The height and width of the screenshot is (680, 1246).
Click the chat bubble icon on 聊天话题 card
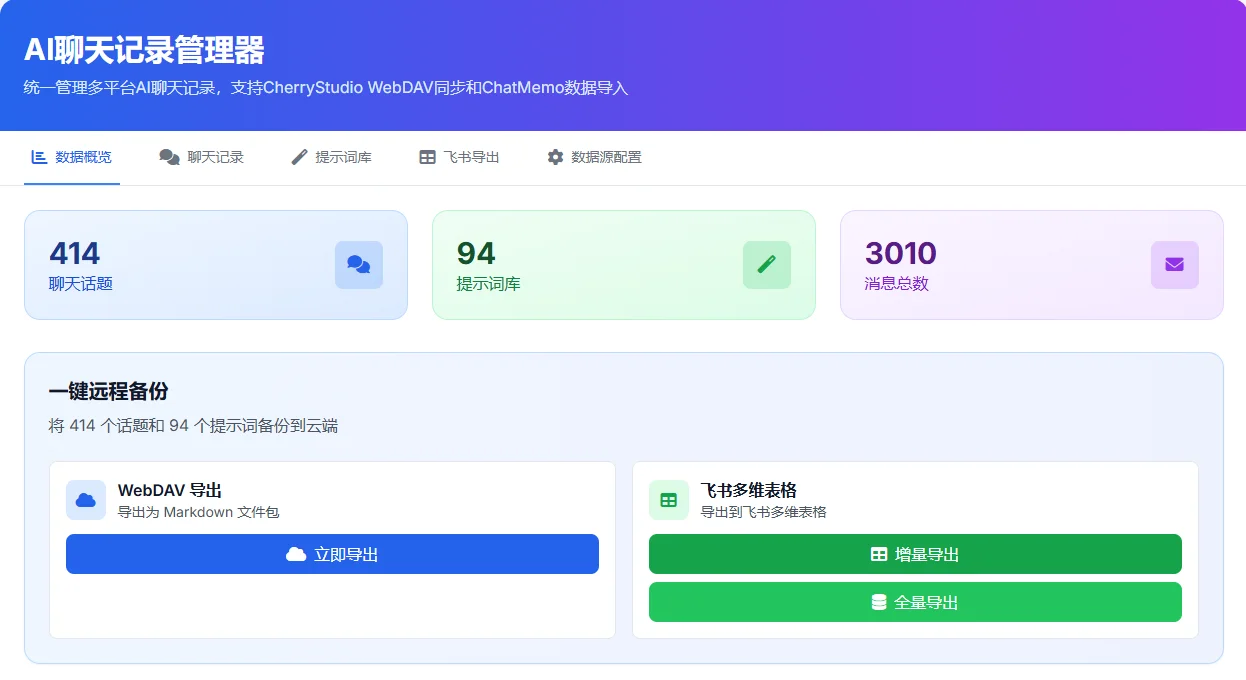click(359, 265)
